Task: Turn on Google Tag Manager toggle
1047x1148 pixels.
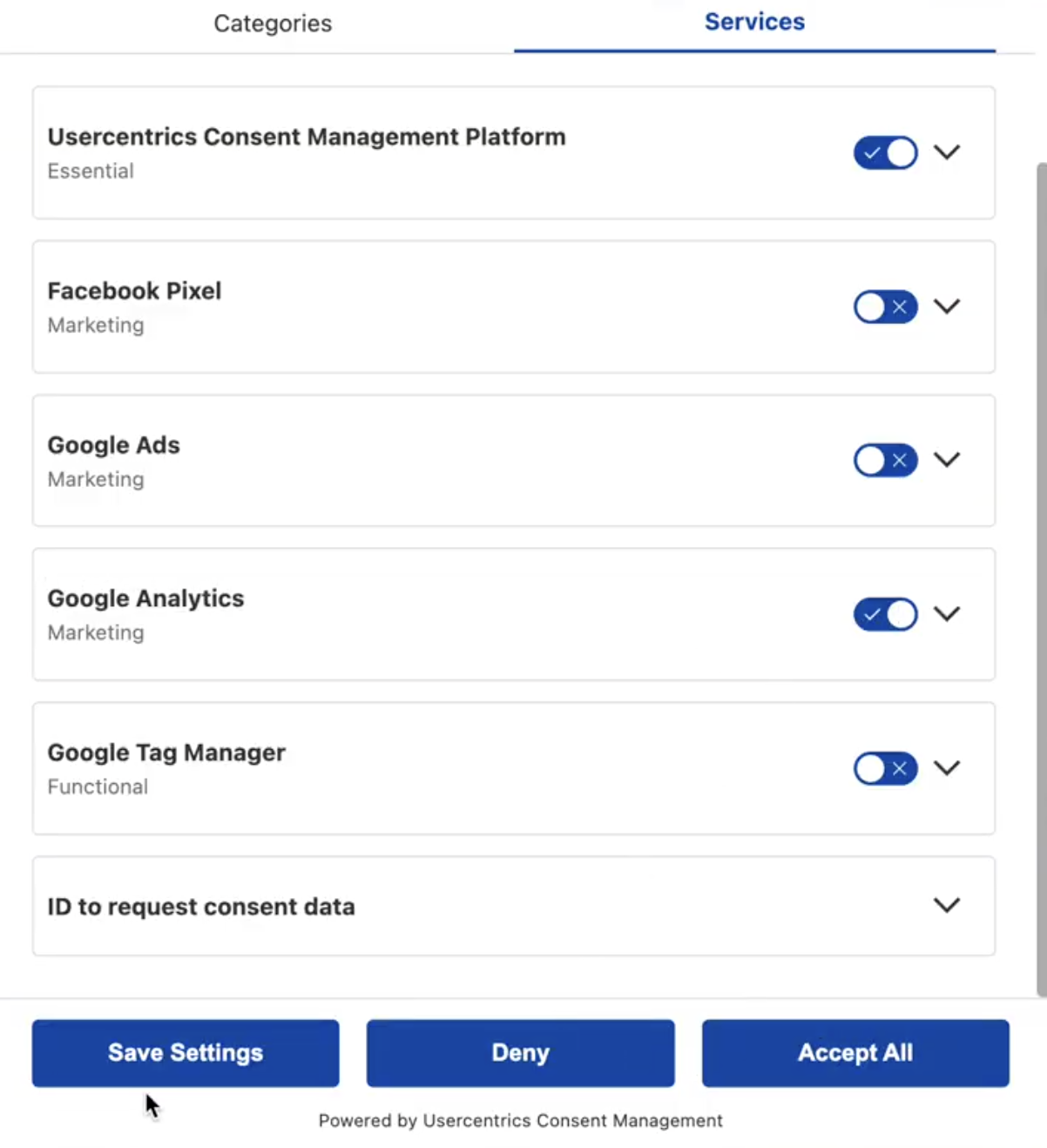Action: click(885, 768)
